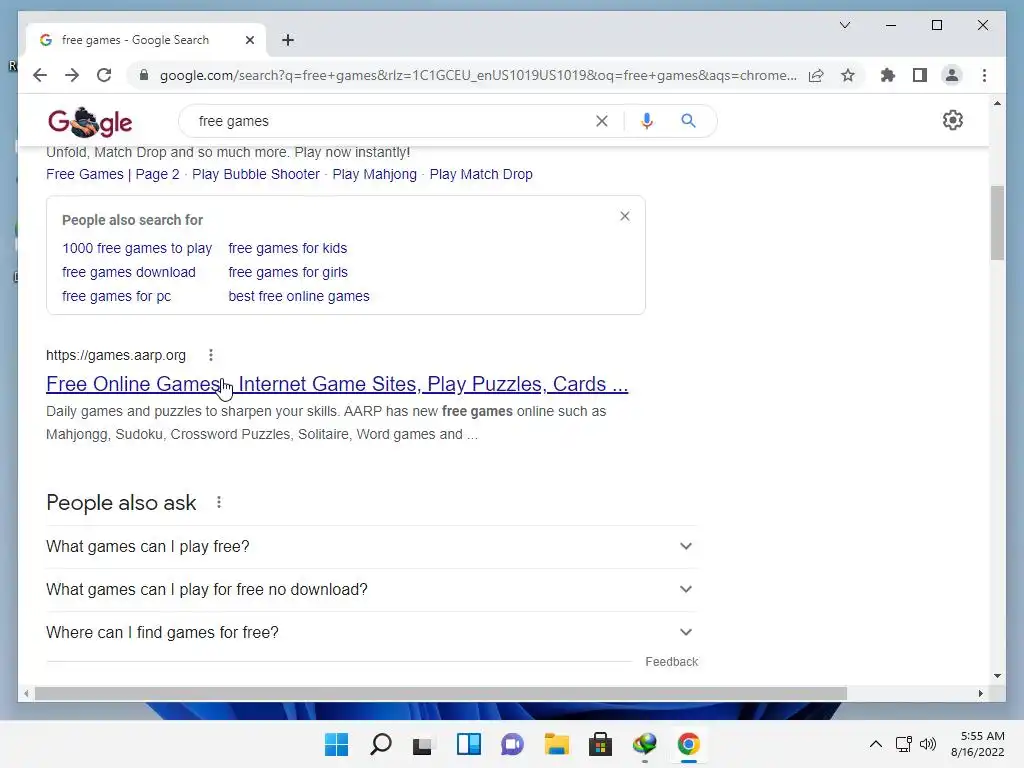
Task: Open network status in tray
Action: tap(904, 744)
